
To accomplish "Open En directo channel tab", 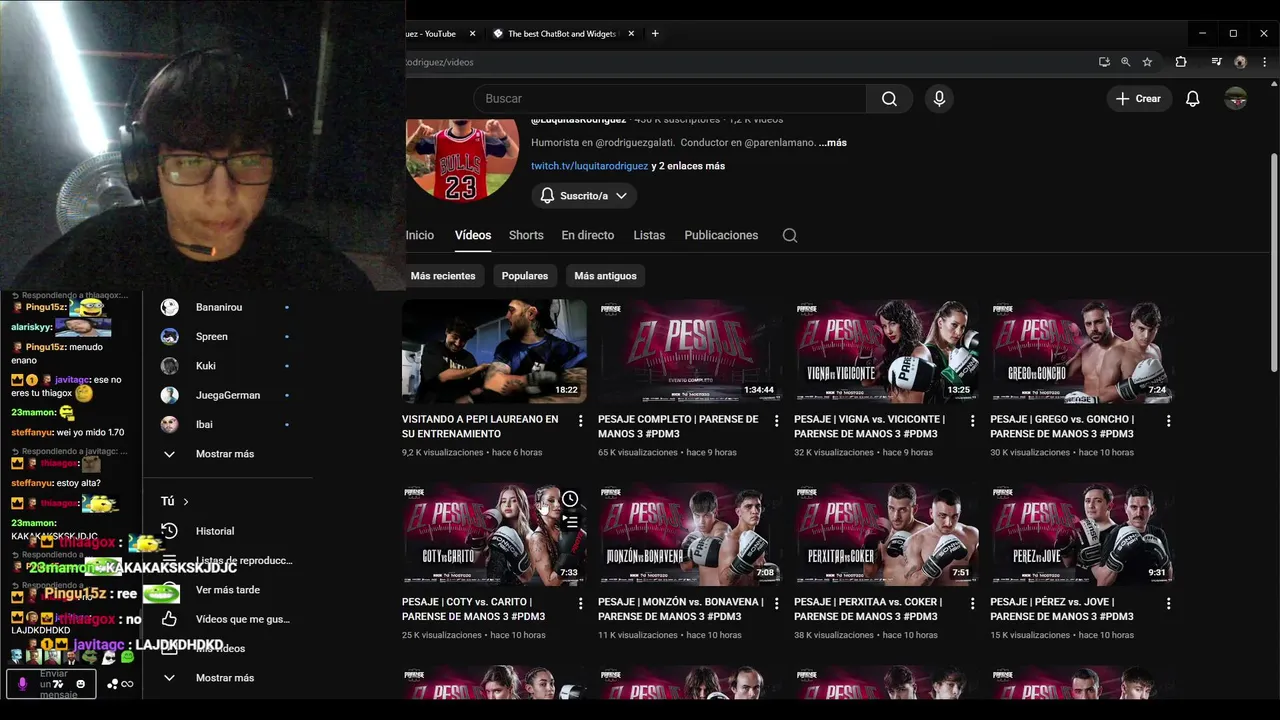I will pos(588,235).
